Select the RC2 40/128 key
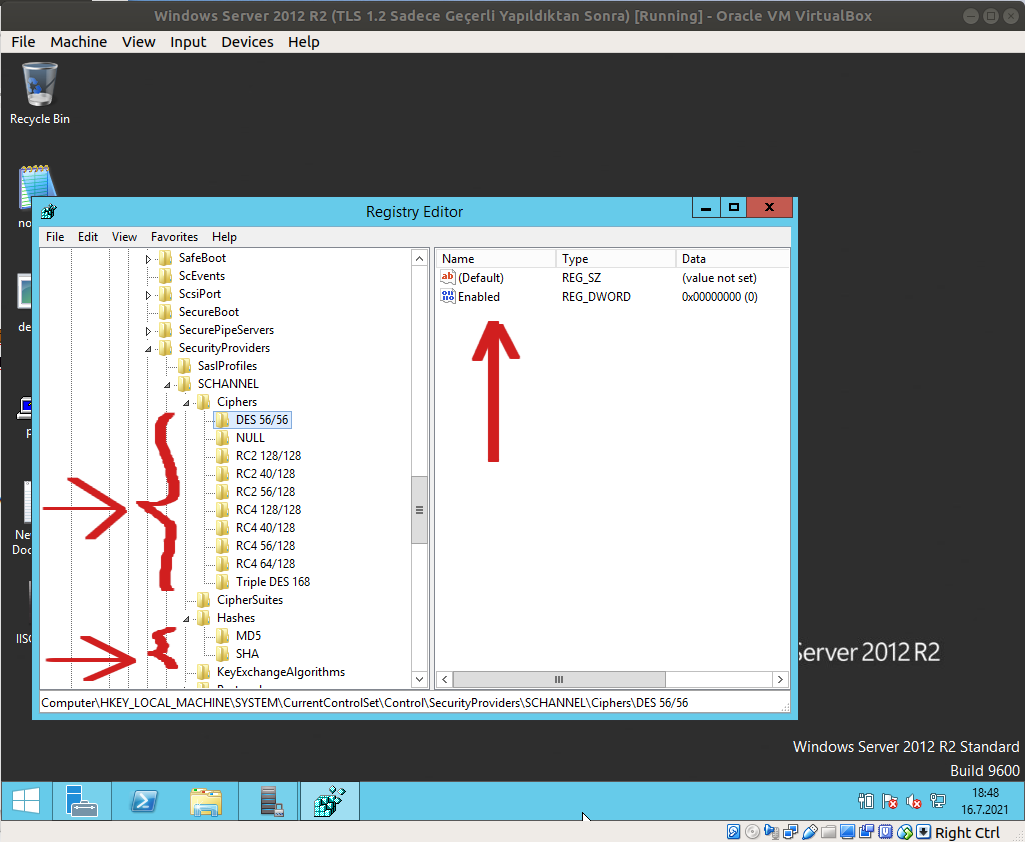The height and width of the screenshot is (842, 1025). [265, 474]
